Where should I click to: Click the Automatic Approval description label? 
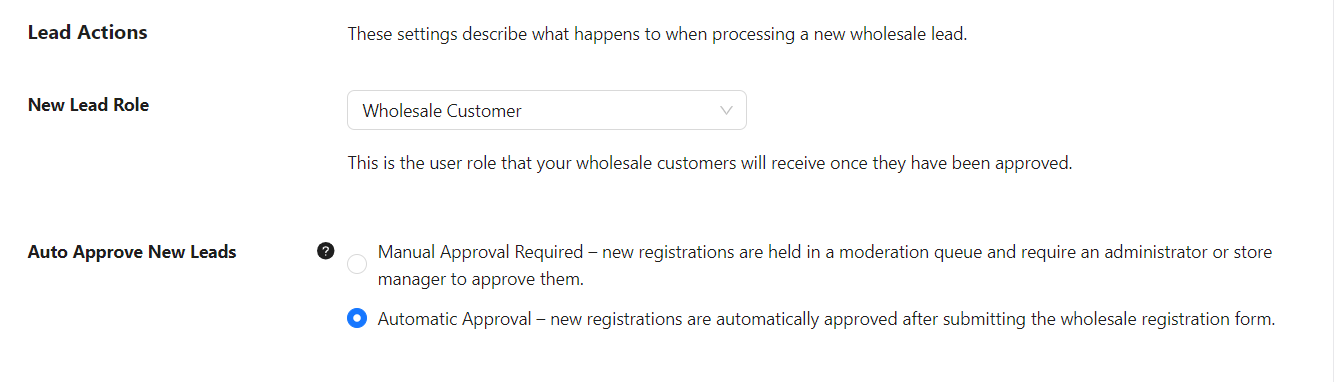tap(827, 320)
